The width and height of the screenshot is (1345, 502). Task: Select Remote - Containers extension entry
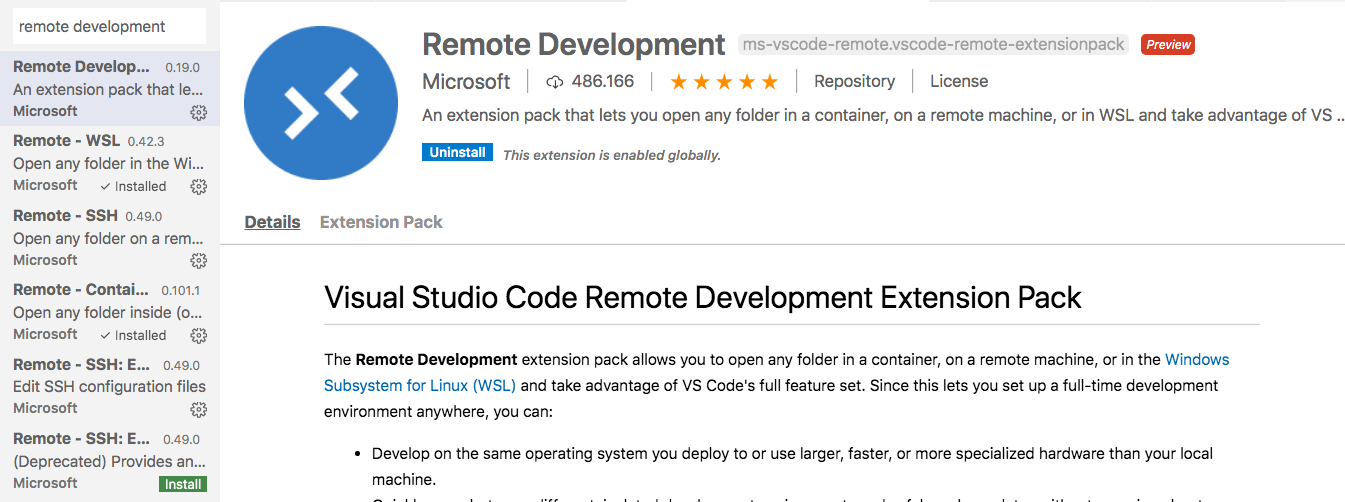(110, 312)
